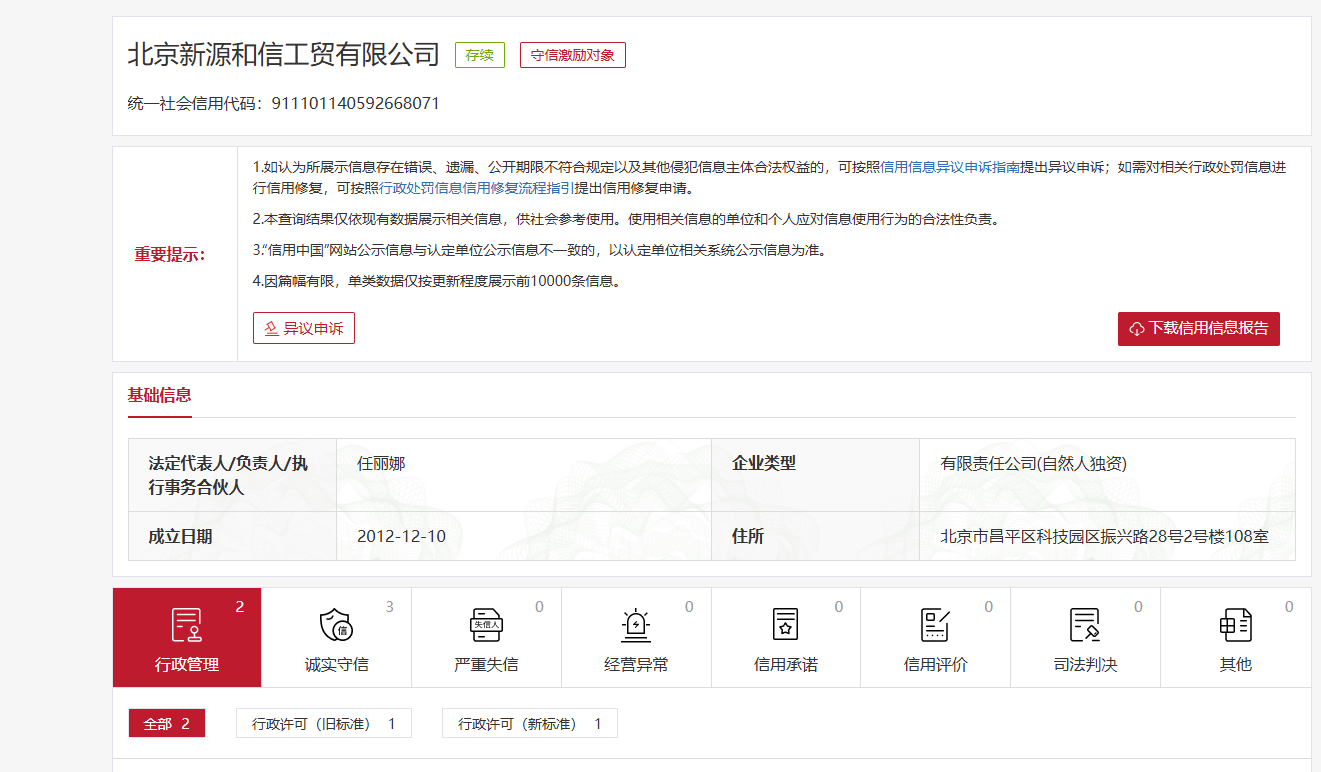
Task: Open the 严重失信 category icon
Action: [486, 625]
